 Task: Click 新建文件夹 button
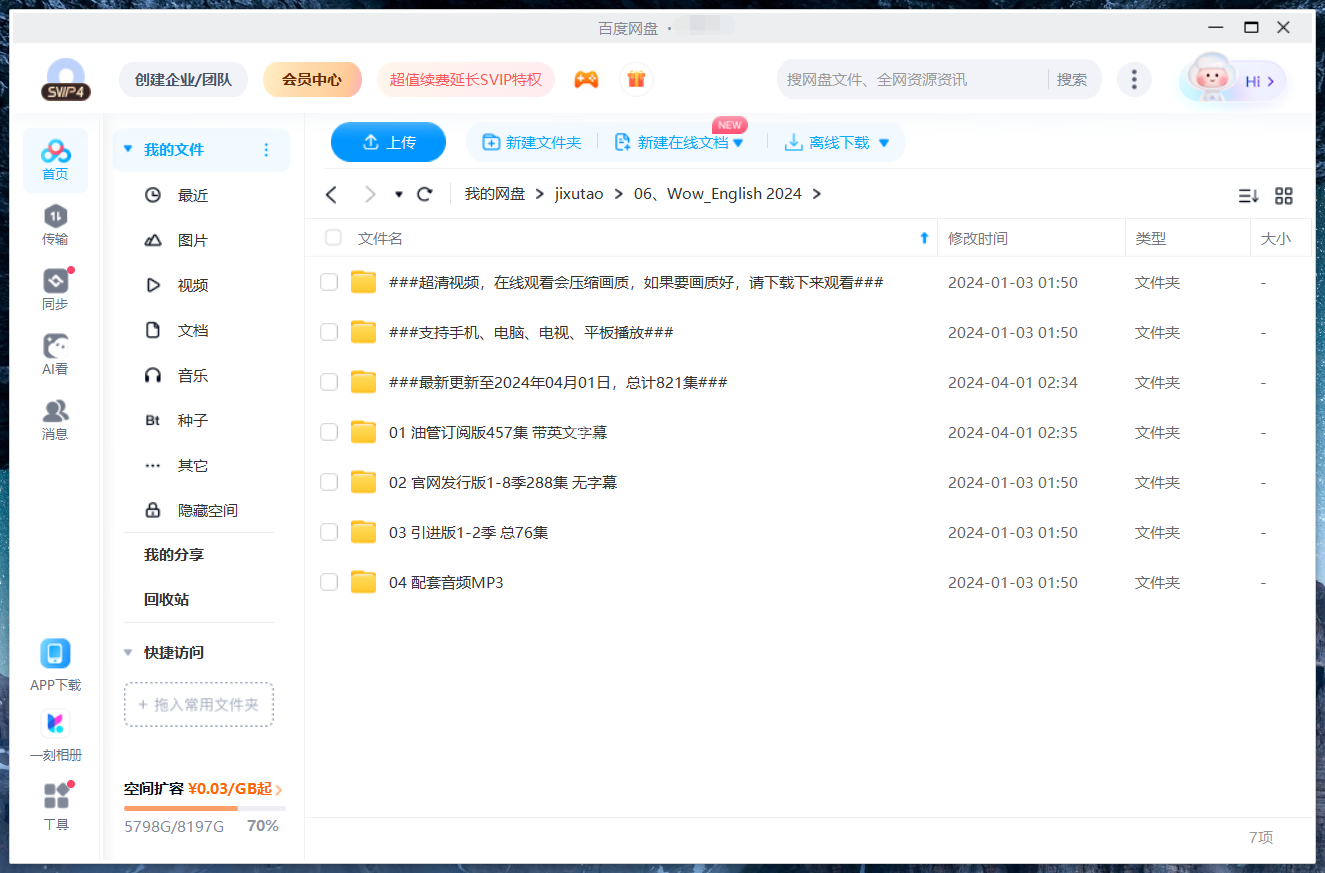532,143
